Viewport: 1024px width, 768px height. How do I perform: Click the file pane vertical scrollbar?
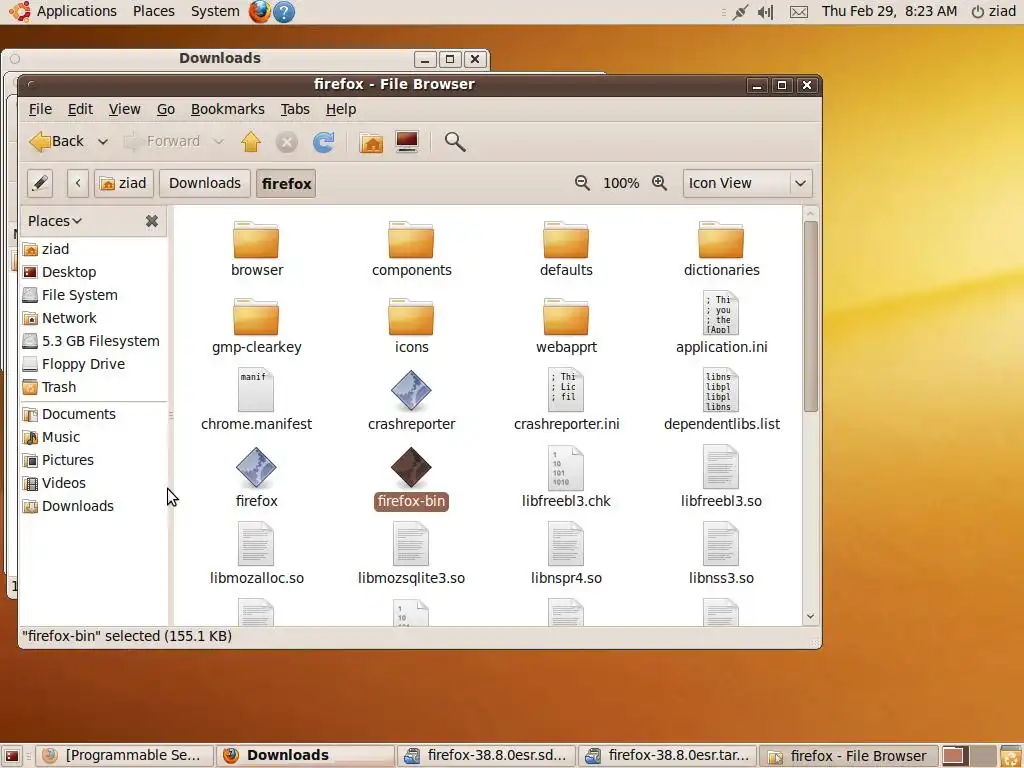(810, 317)
